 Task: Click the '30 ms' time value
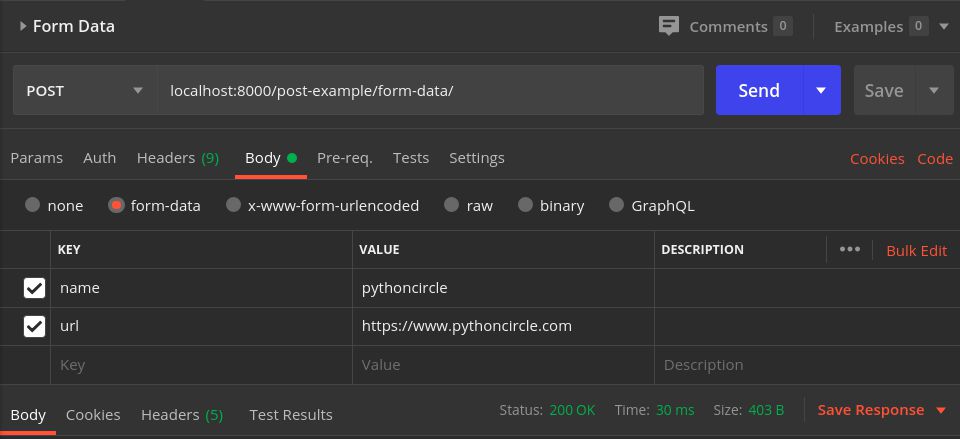tap(675, 410)
